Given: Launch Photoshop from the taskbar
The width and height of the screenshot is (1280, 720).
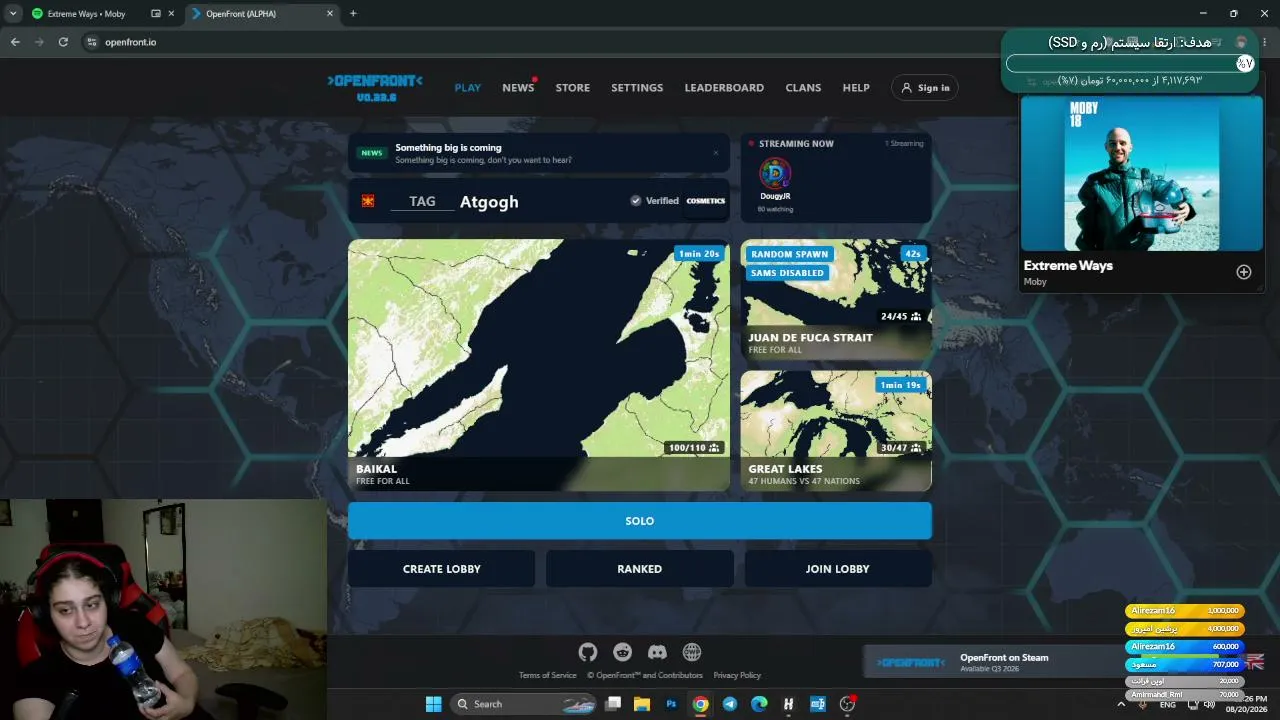Looking at the screenshot, I should [671, 704].
